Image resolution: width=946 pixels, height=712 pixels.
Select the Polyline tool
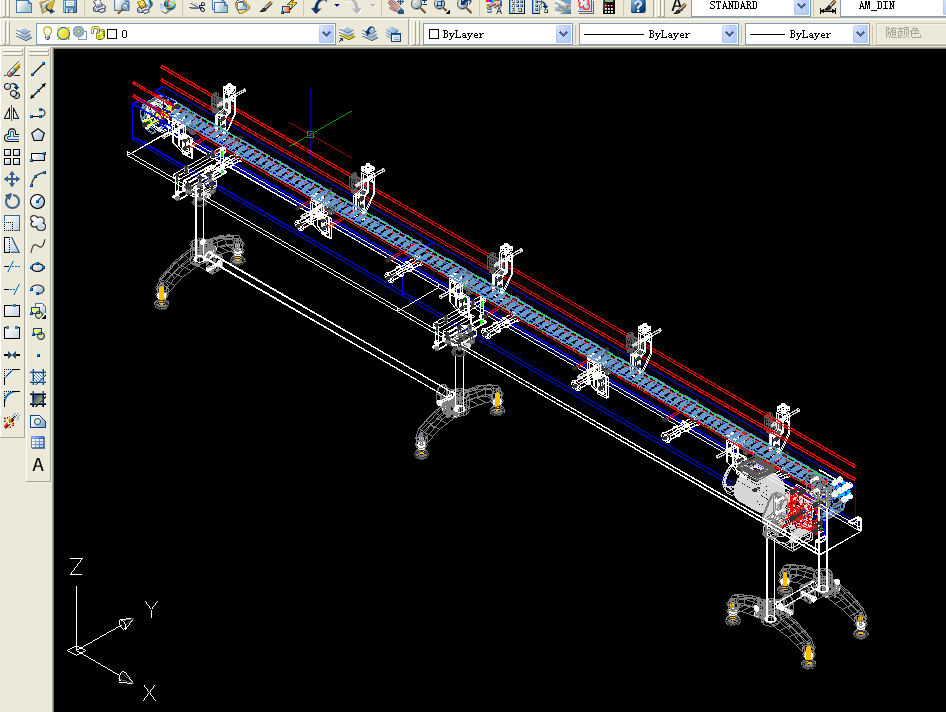(38, 113)
